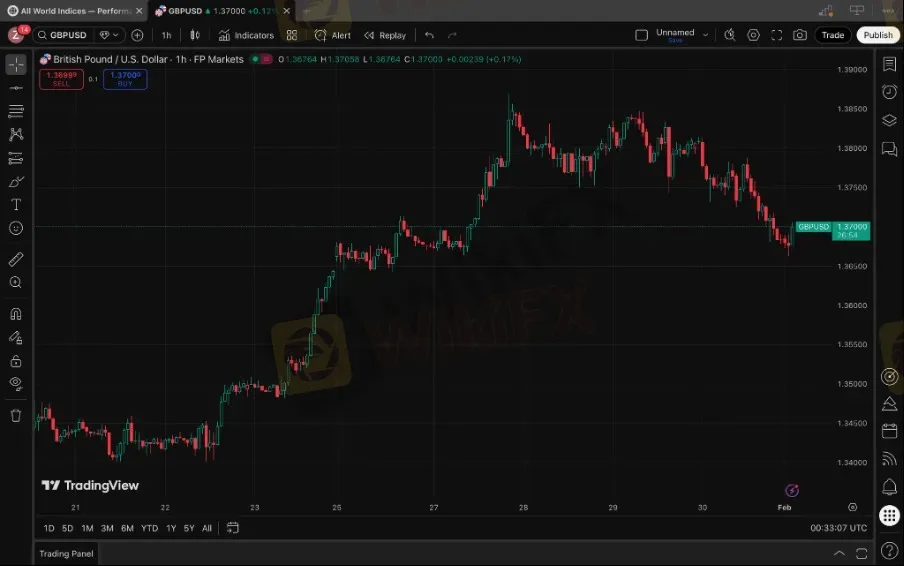This screenshot has width=904, height=566.
Task: Click the Publish button
Action: pyautogui.click(x=877, y=35)
